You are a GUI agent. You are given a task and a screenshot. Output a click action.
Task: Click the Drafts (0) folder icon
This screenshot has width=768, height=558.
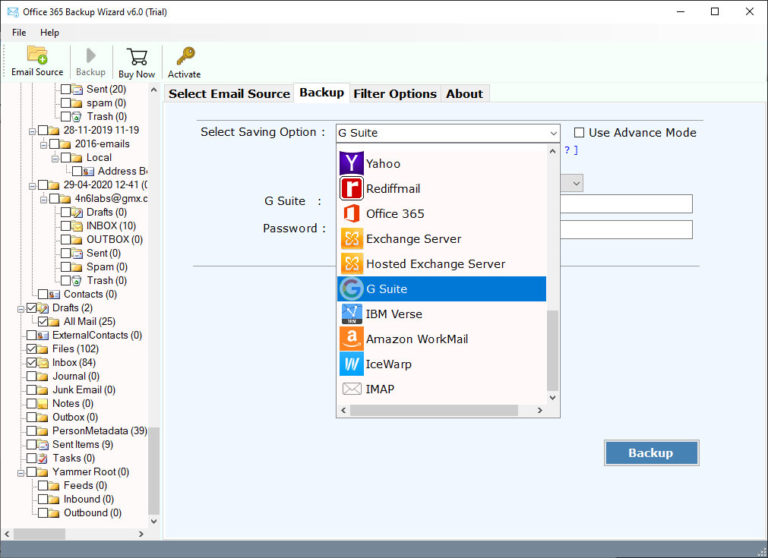tap(77, 212)
